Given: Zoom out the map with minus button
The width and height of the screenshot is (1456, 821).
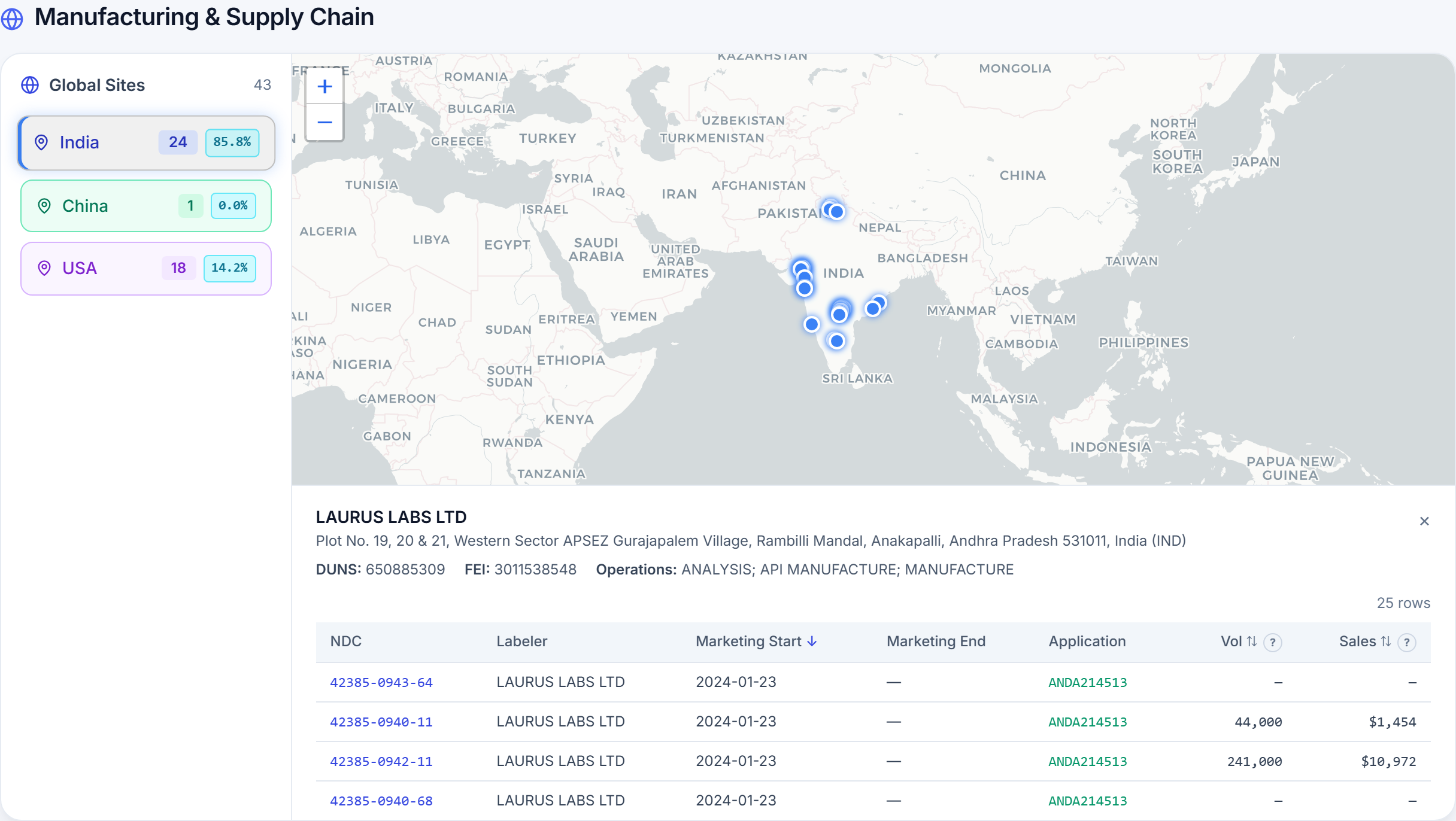Looking at the screenshot, I should 324,123.
